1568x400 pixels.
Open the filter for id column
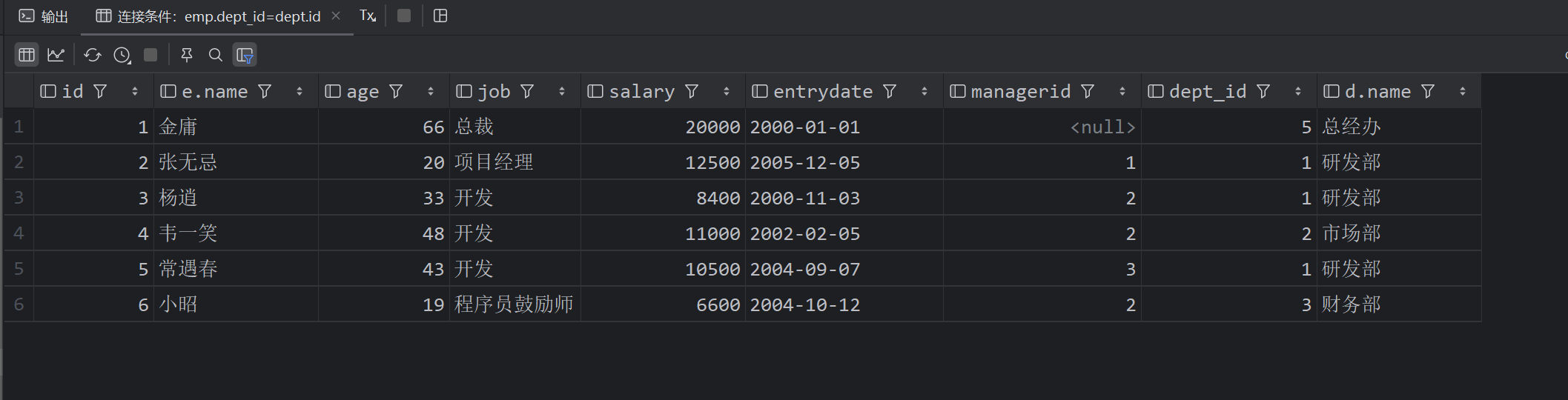(100, 91)
